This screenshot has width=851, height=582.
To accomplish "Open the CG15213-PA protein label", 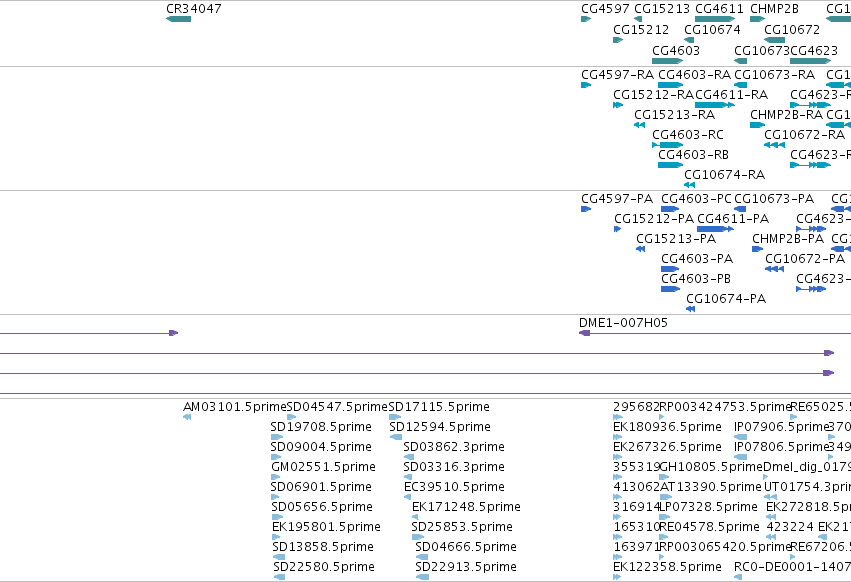I will click(676, 239).
